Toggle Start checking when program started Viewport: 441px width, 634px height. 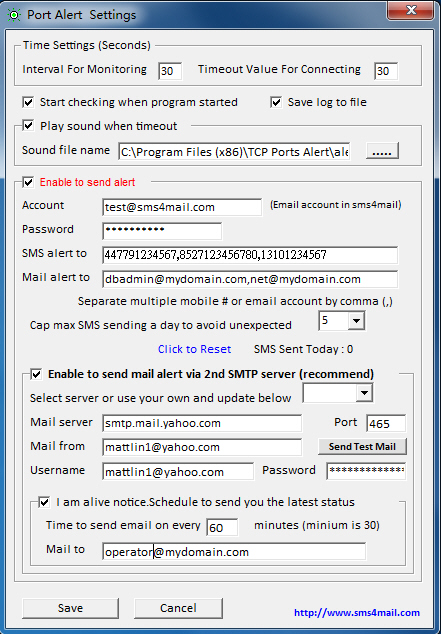[28, 102]
